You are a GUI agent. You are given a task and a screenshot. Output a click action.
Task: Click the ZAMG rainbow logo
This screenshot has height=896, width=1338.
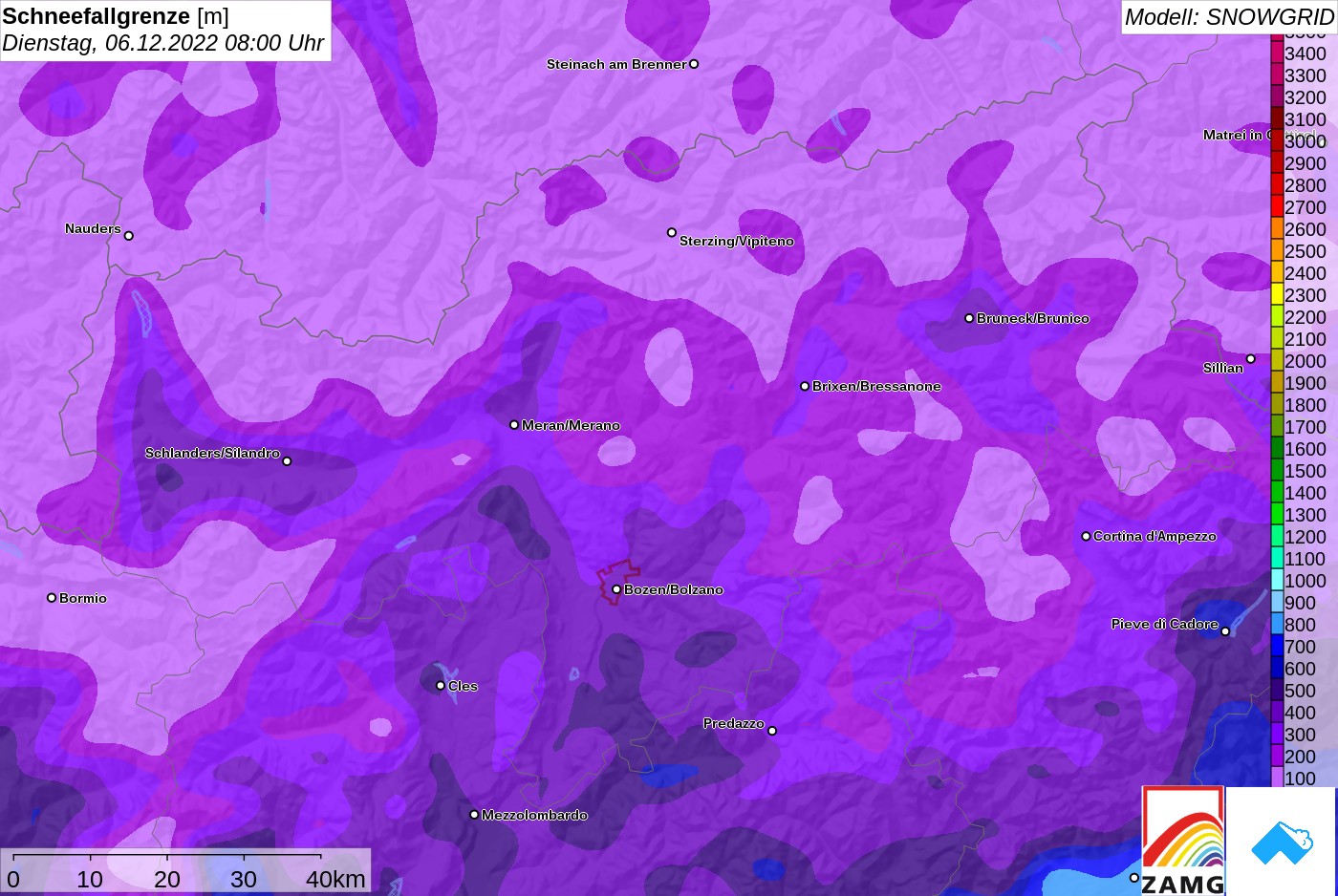pos(1183,841)
